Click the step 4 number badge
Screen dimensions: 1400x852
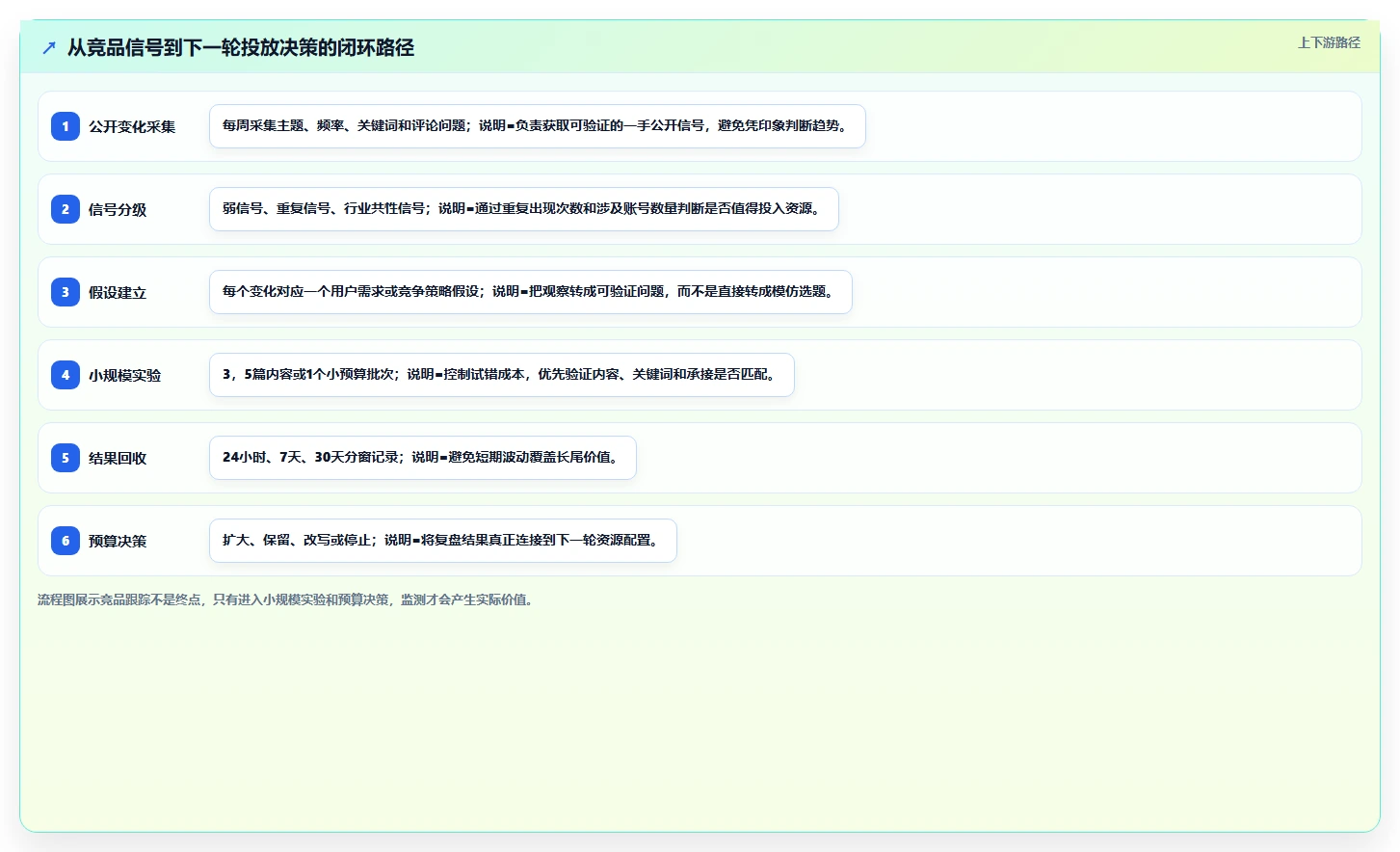click(66, 375)
